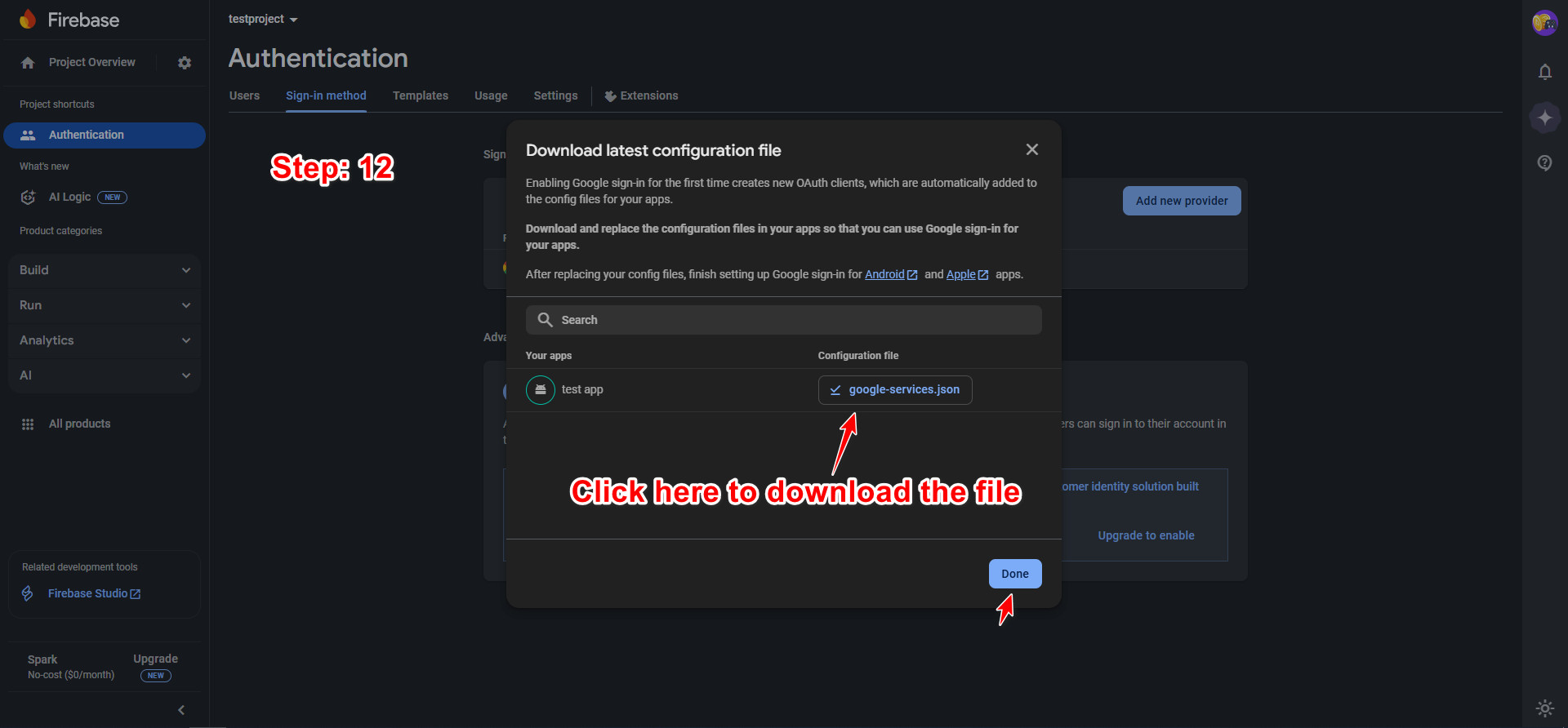Open the testproject project dropdown

point(263,19)
